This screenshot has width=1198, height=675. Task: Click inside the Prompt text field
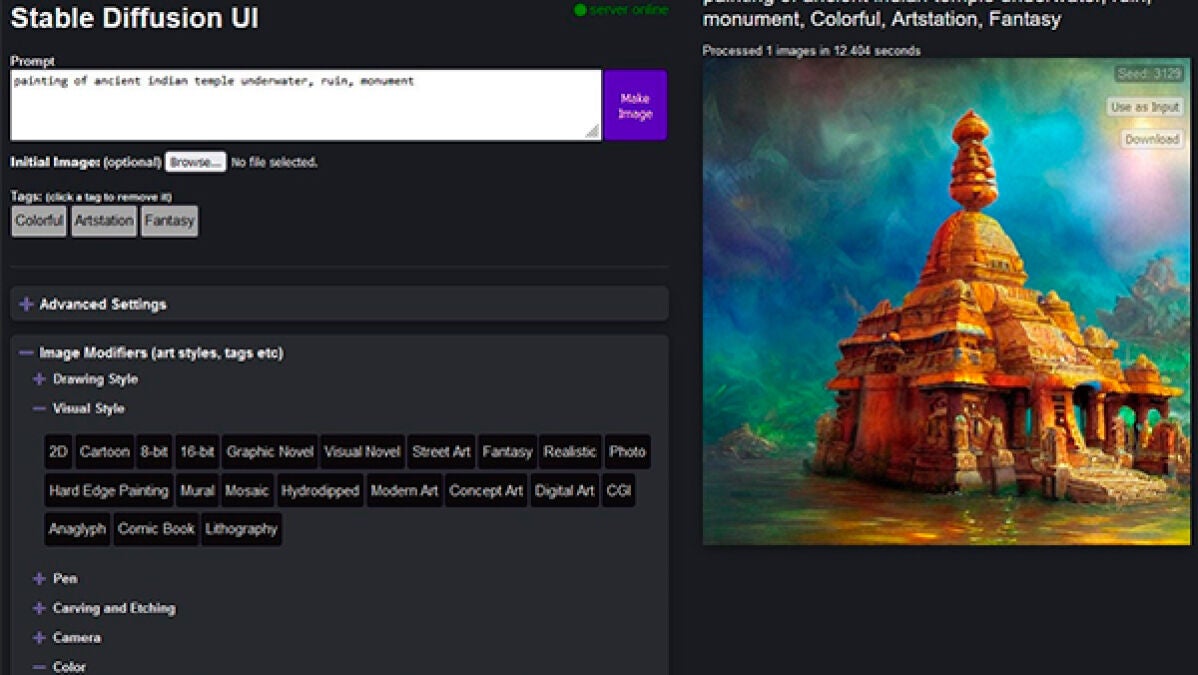coord(305,105)
